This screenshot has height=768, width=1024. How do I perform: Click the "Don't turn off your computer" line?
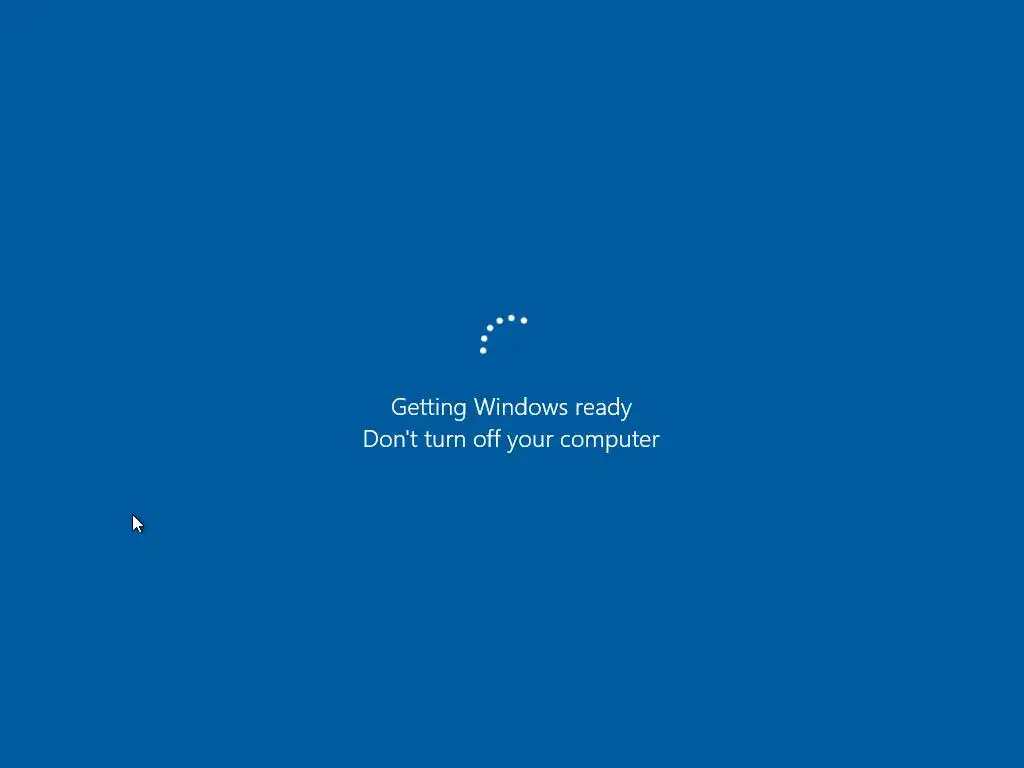[x=511, y=440]
